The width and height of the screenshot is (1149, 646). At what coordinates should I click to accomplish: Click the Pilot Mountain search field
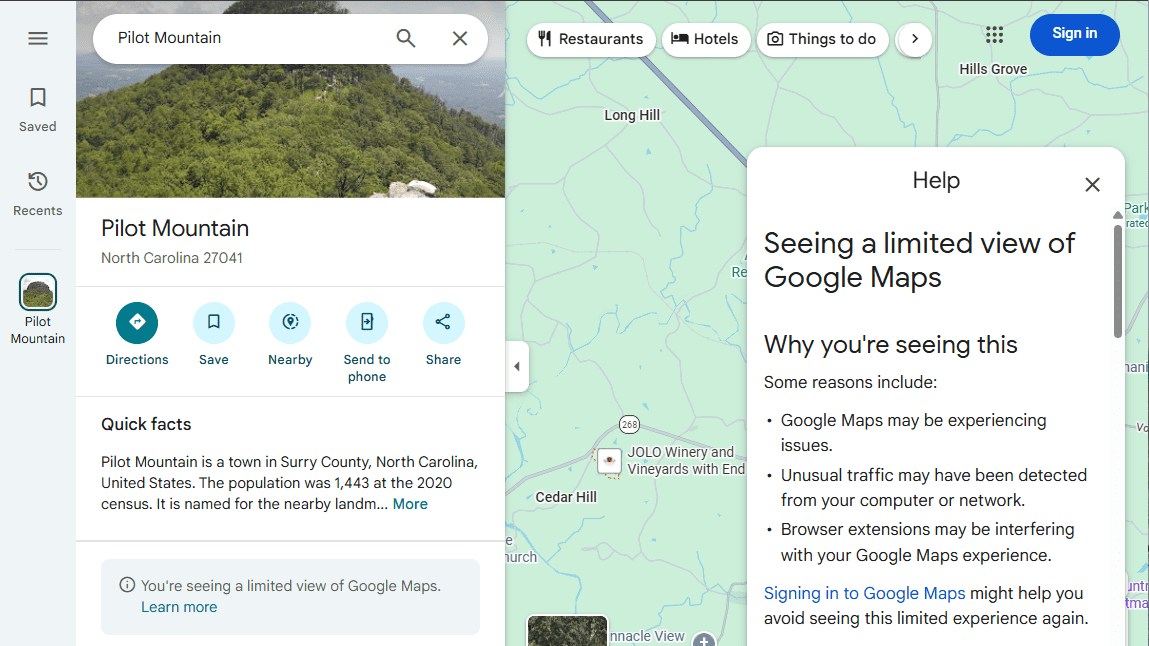pyautogui.click(x=250, y=39)
